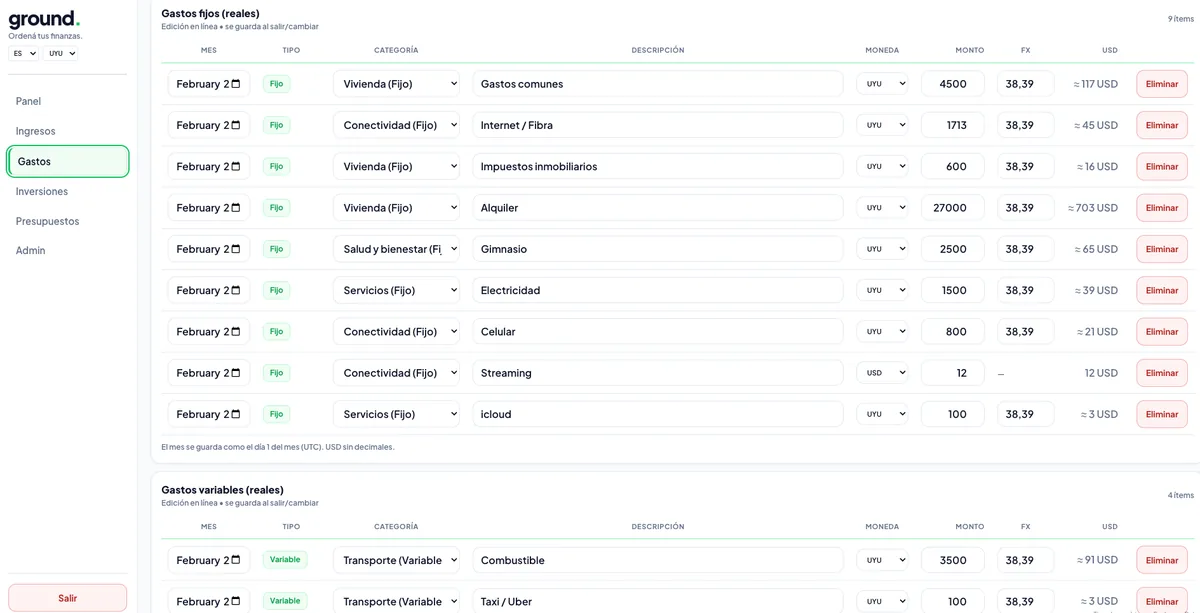
Task: Remove the Celular expense row
Action: point(1162,331)
